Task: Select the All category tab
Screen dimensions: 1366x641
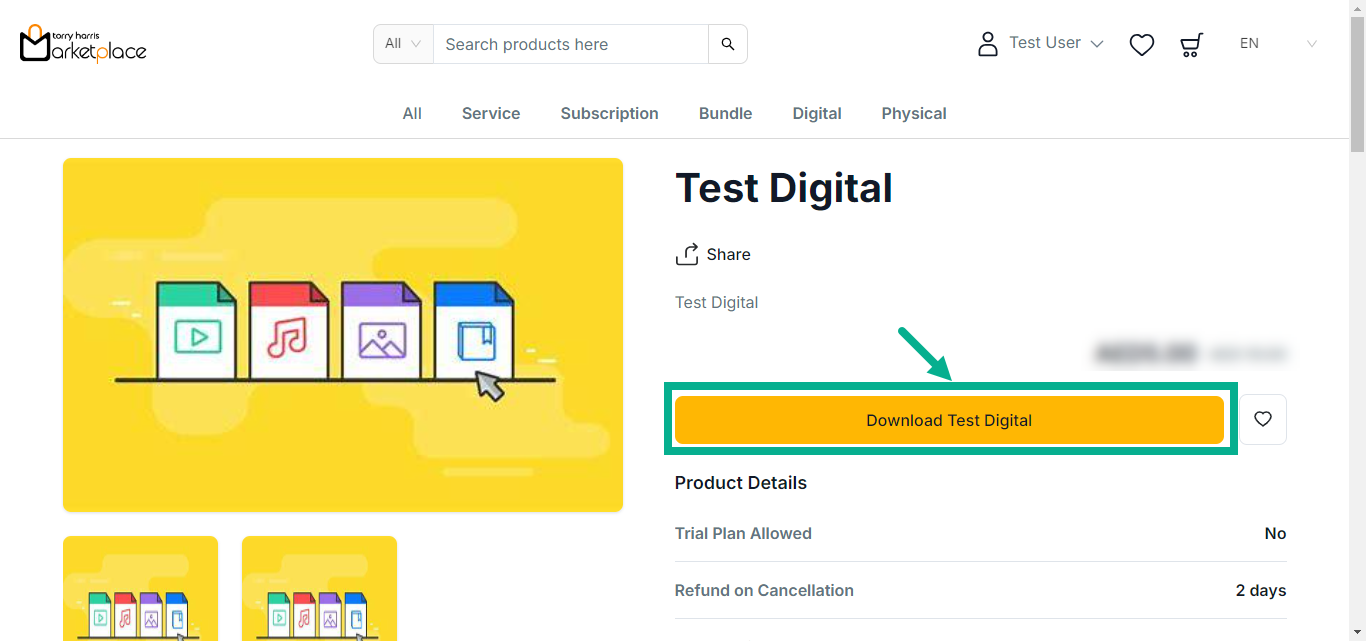Action: coord(412,114)
